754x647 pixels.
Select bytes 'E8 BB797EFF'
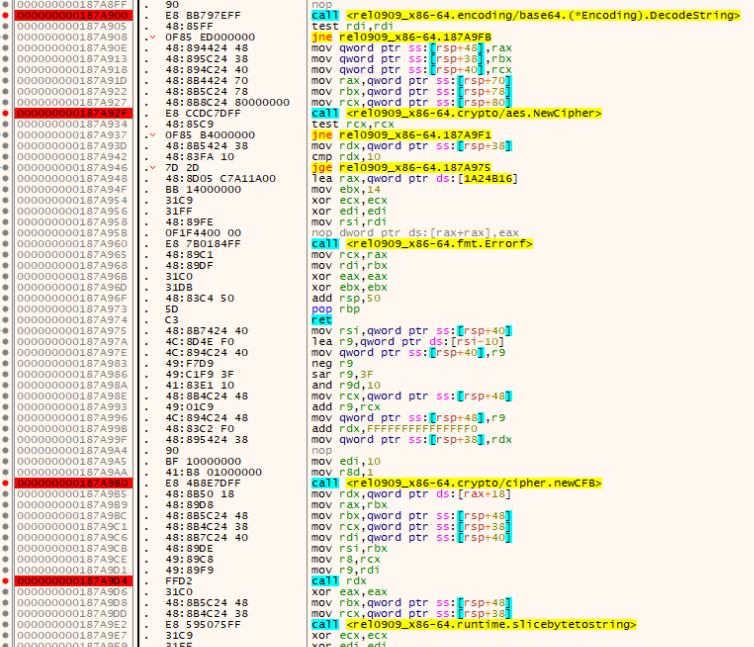click(x=203, y=15)
